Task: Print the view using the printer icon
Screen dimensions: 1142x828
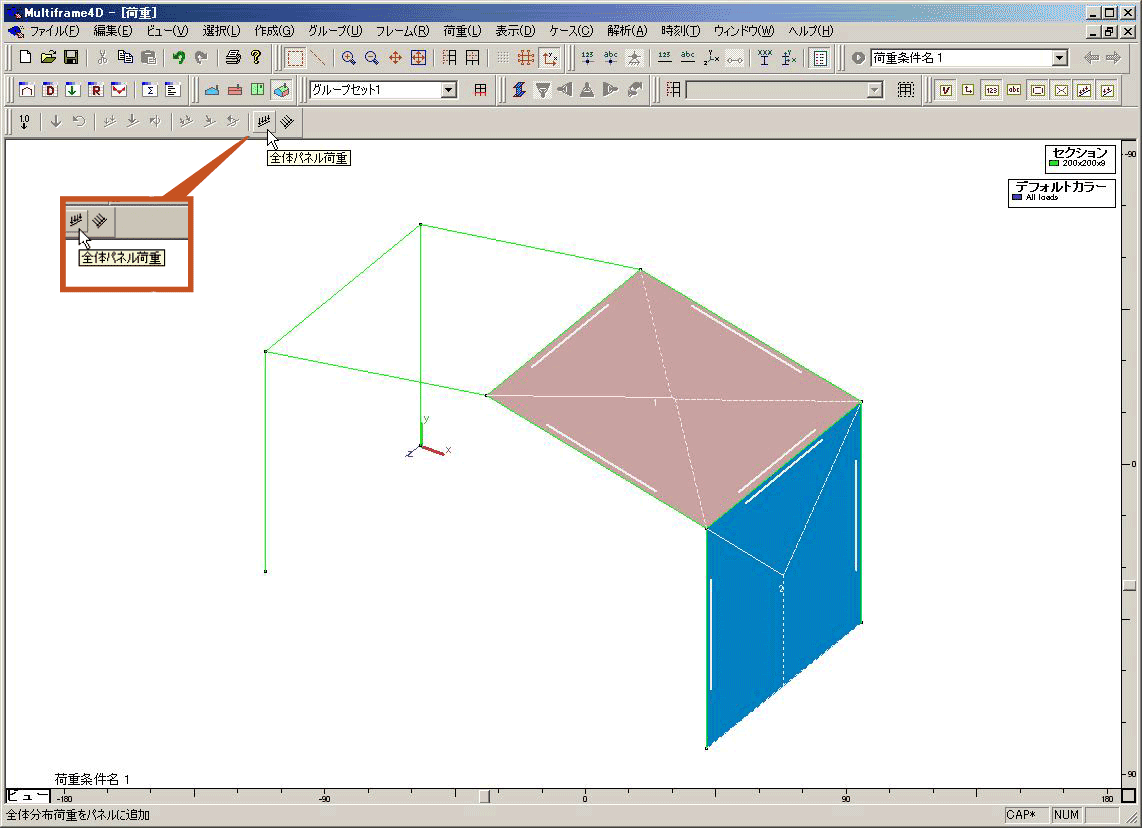Action: coord(233,58)
